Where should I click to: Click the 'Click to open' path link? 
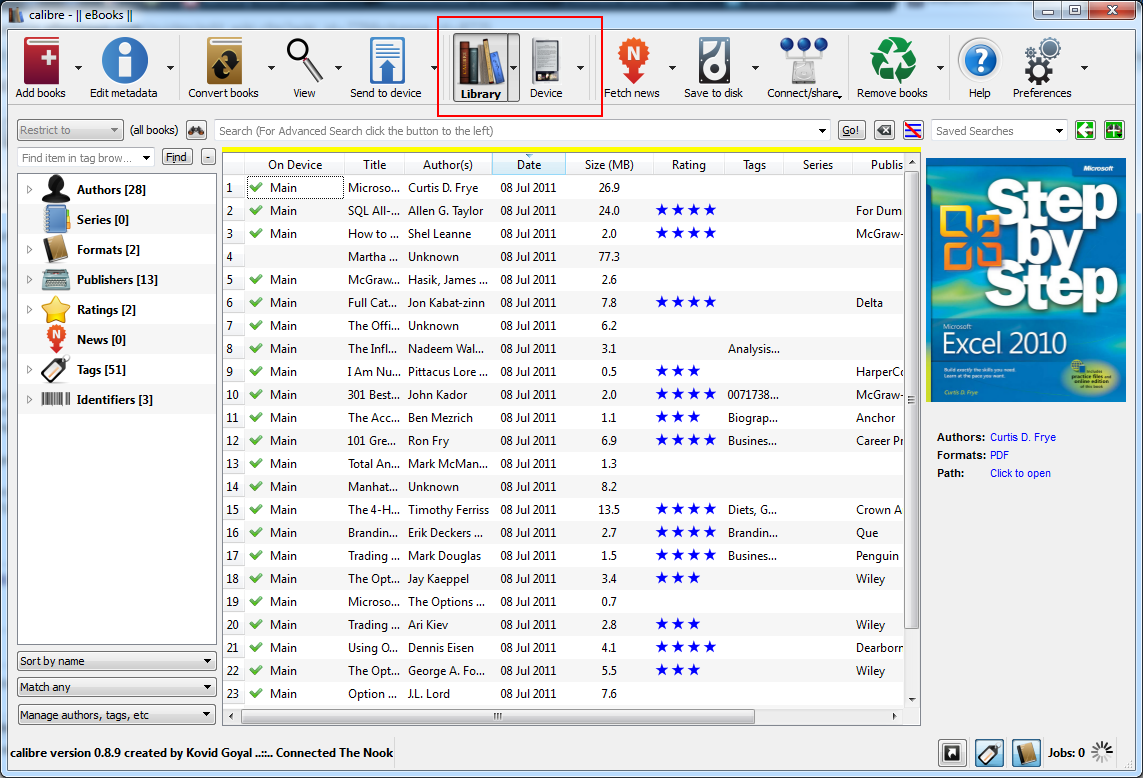(1021, 473)
